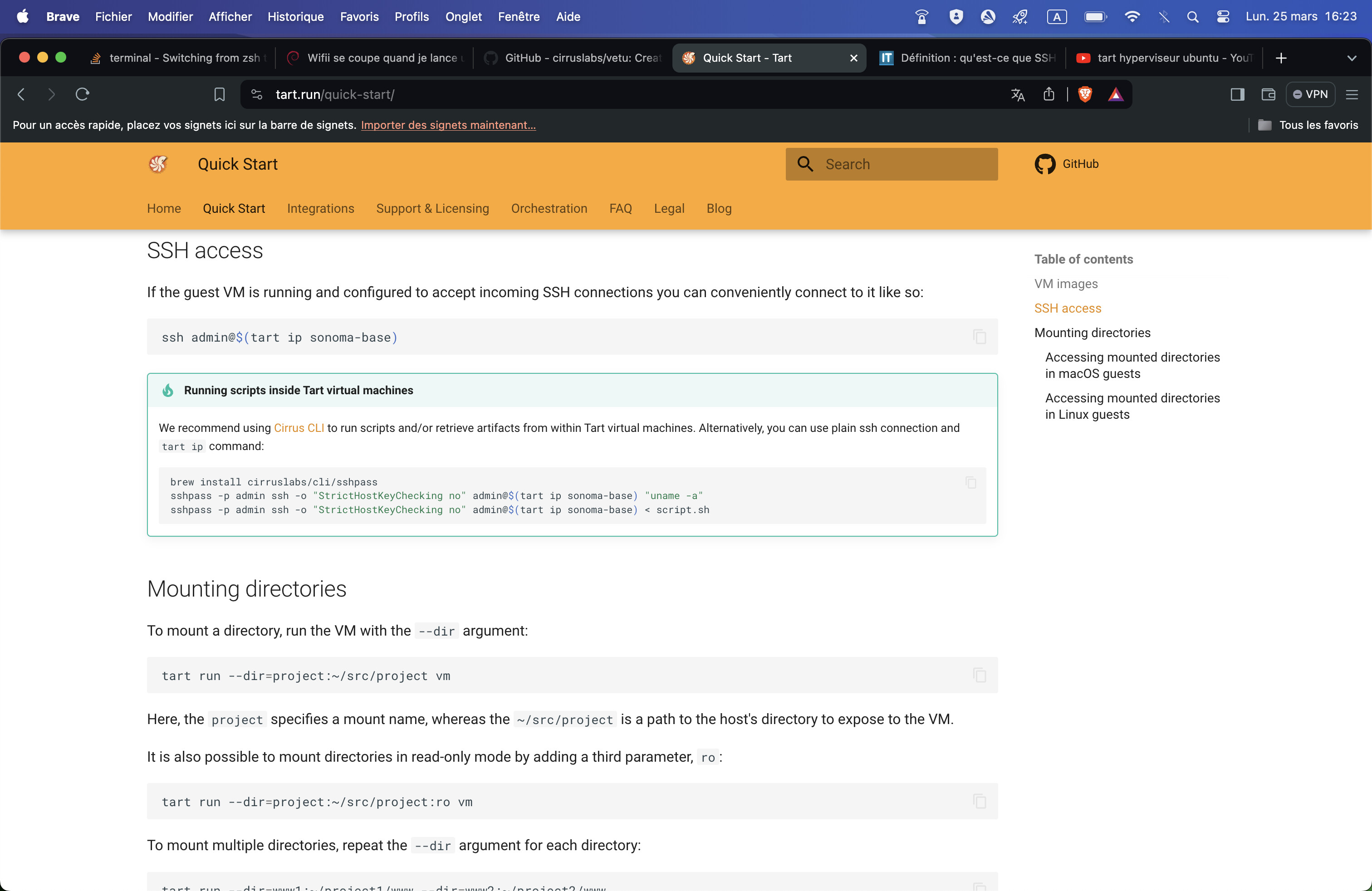Open the FAQ nav tab
Image resolution: width=1372 pixels, height=891 pixels.
[620, 209]
